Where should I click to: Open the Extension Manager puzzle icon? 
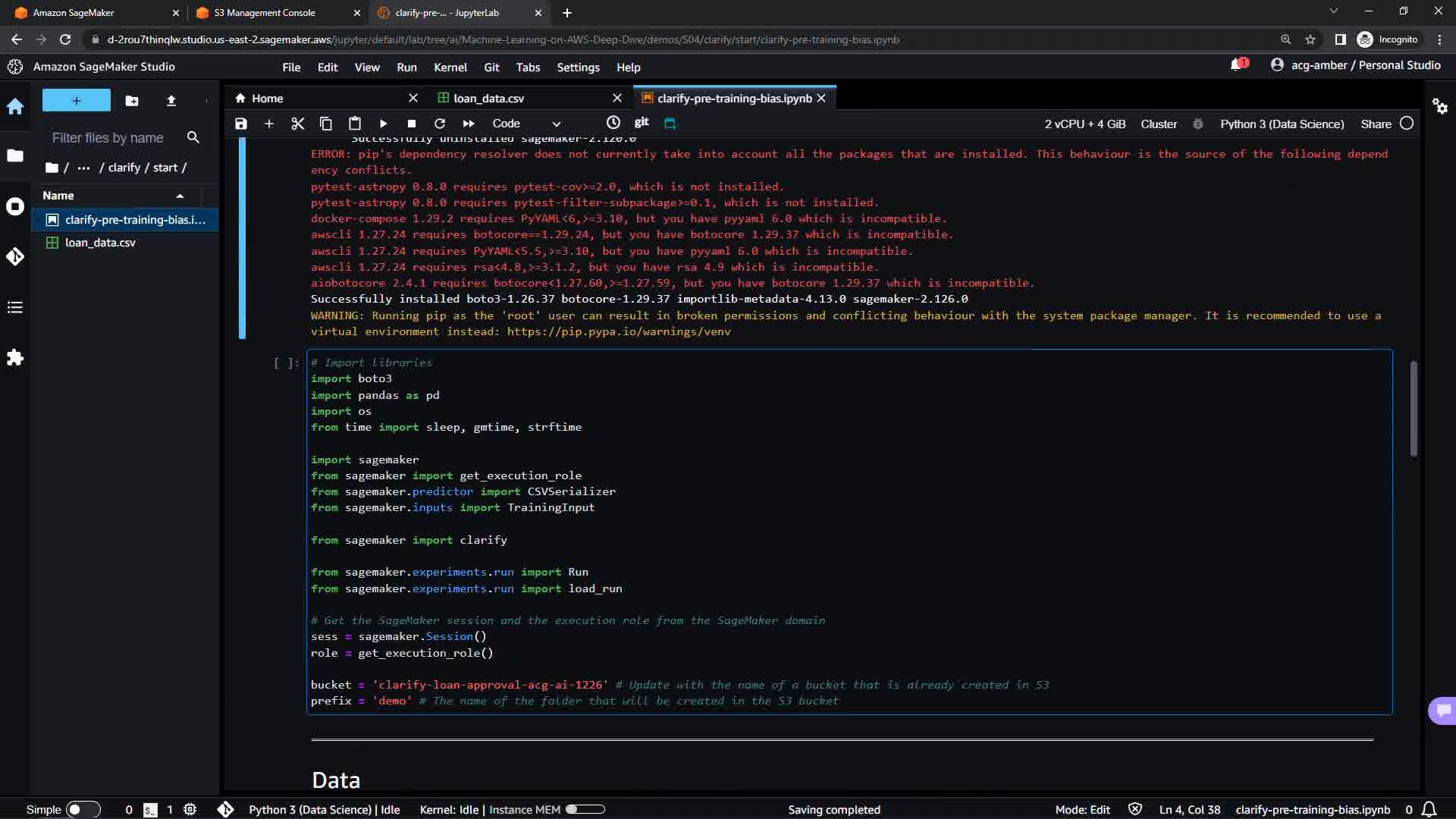pos(15,357)
